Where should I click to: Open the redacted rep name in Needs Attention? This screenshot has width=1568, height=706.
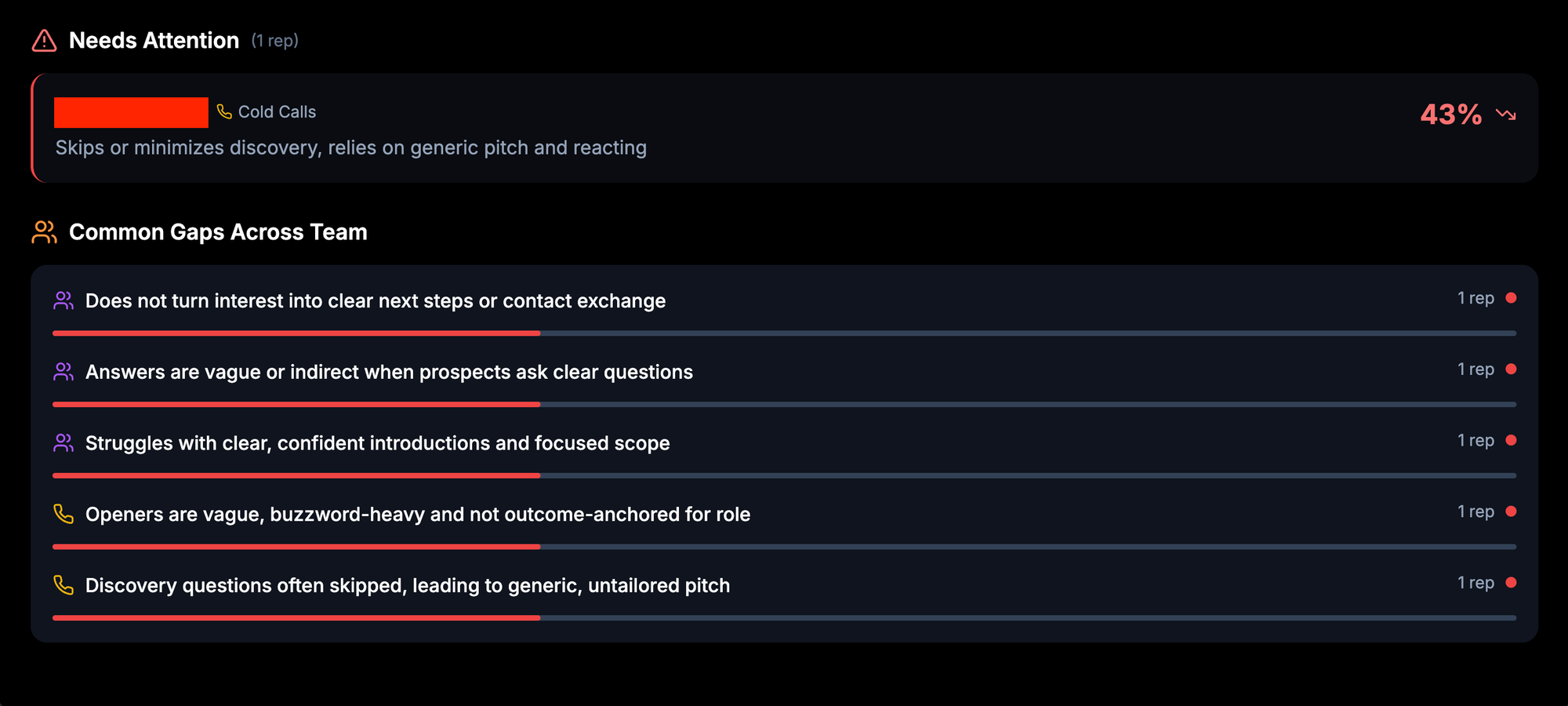click(x=131, y=112)
